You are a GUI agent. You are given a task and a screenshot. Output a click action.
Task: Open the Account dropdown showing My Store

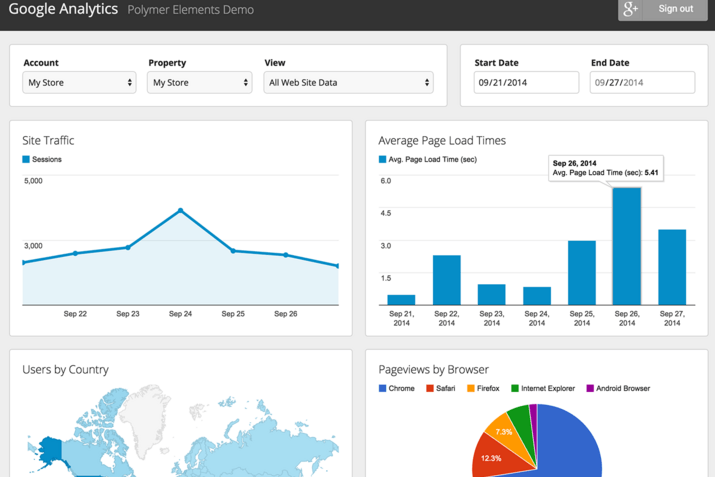tap(79, 83)
